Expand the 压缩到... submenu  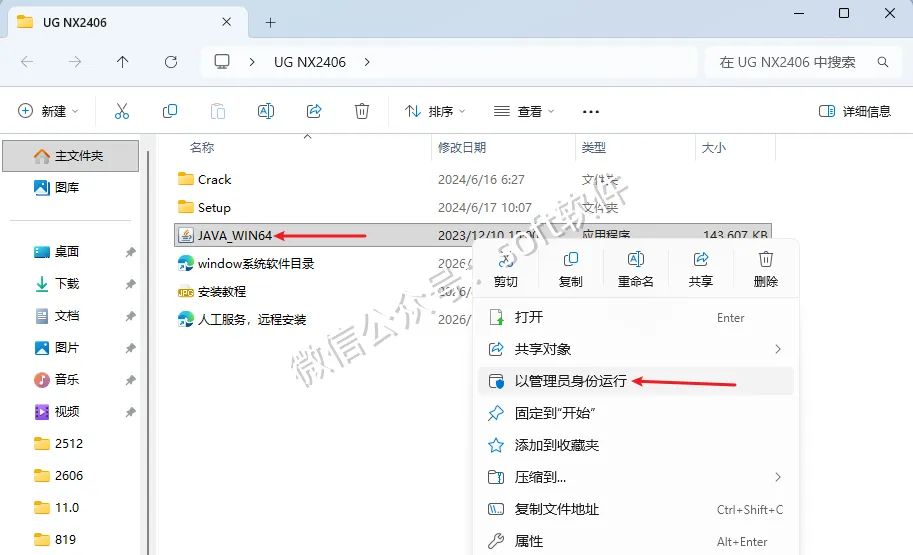(777, 477)
